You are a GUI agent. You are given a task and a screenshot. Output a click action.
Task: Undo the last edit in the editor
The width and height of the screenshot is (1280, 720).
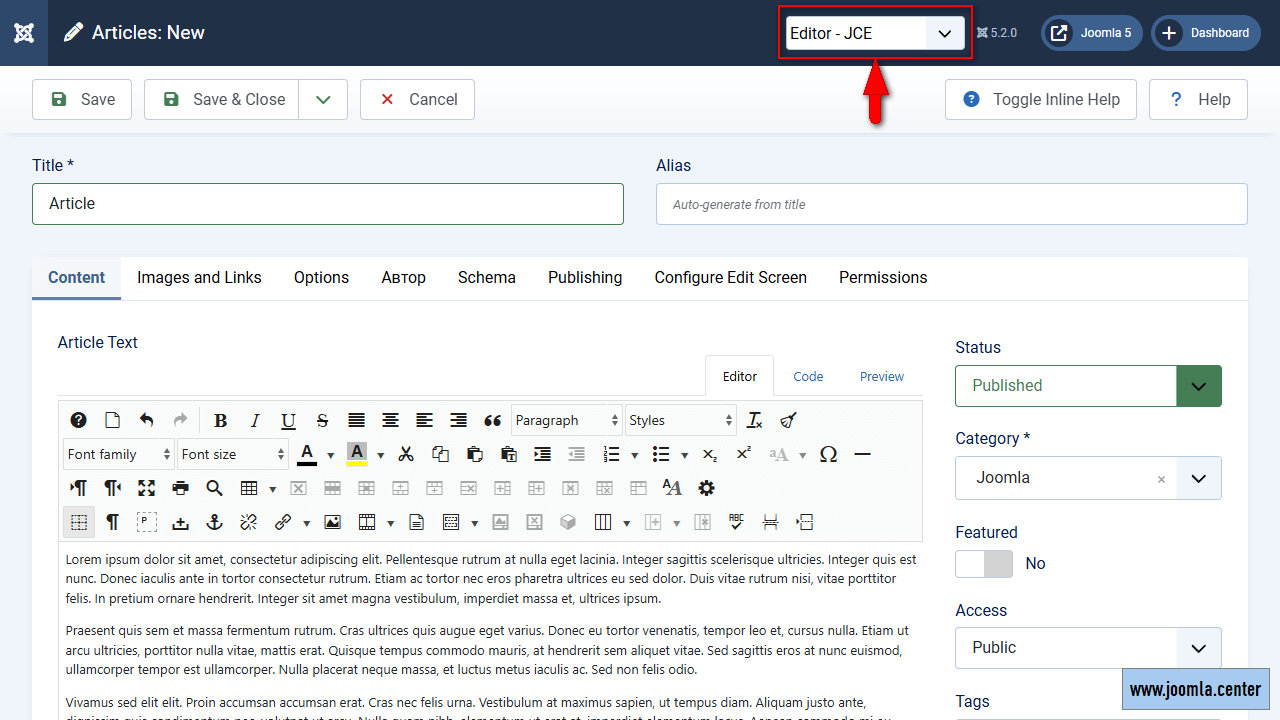click(147, 420)
